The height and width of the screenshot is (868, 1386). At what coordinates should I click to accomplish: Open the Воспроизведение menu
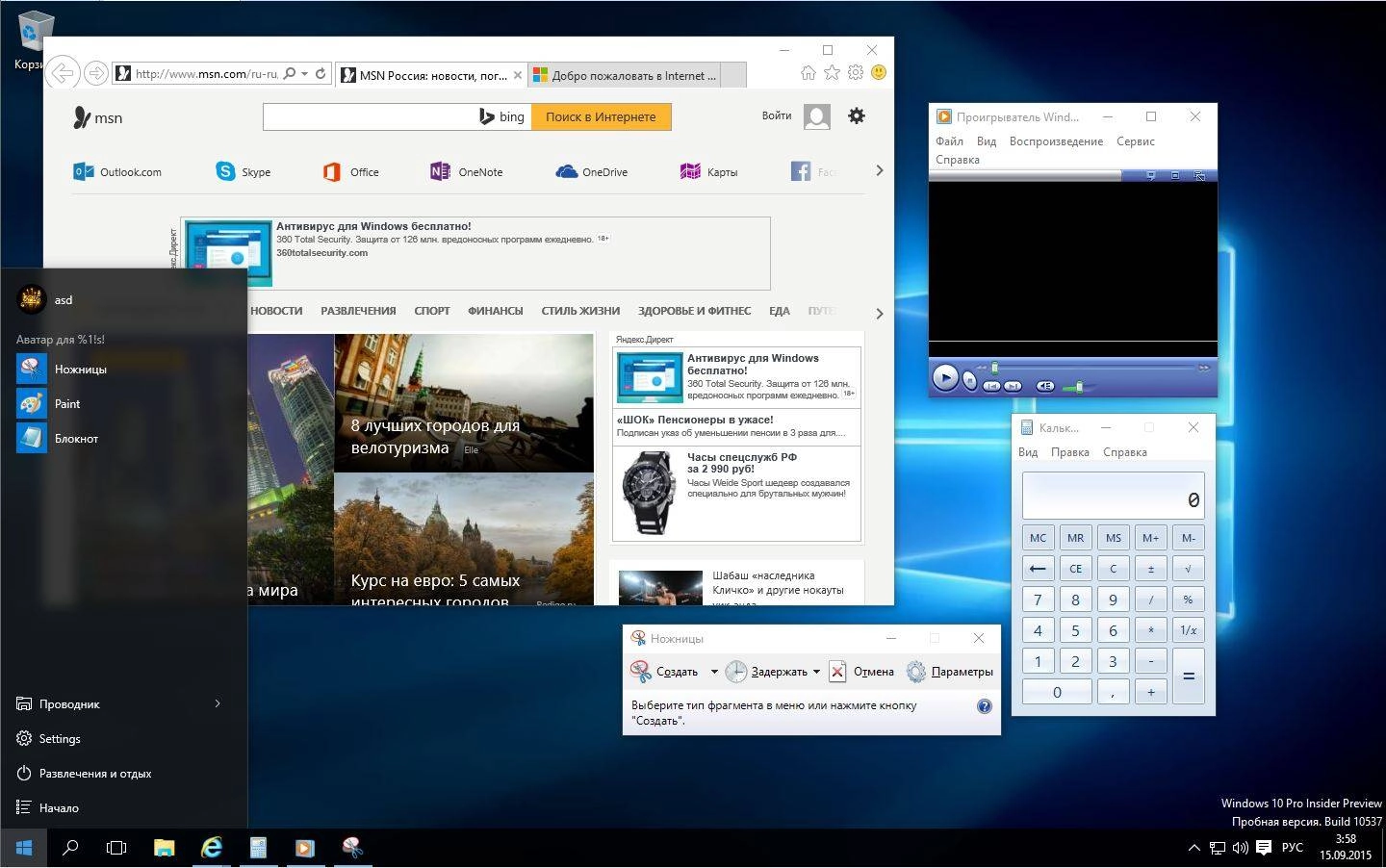click(x=1056, y=141)
